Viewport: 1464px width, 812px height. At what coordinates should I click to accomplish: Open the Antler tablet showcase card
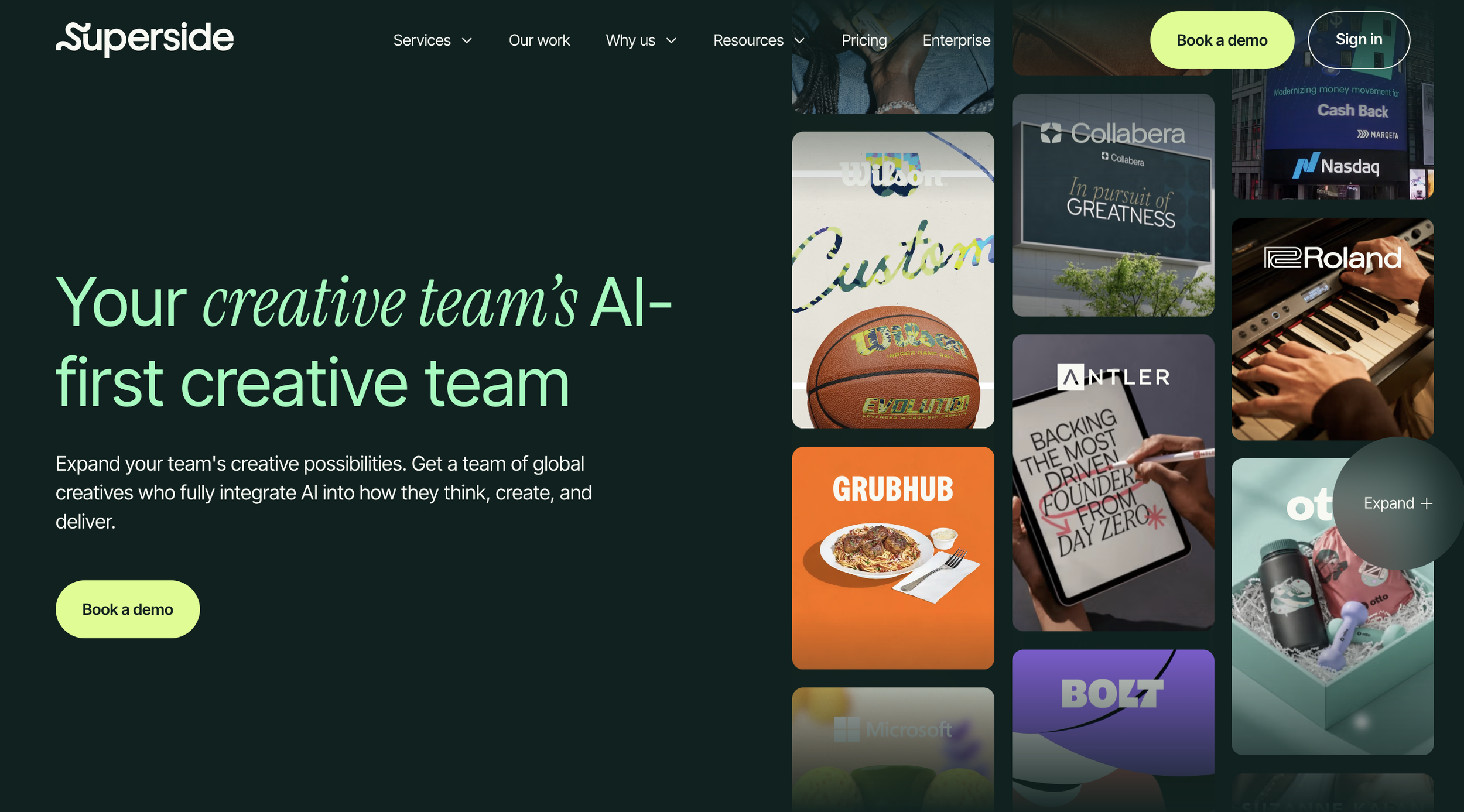pyautogui.click(x=1113, y=482)
